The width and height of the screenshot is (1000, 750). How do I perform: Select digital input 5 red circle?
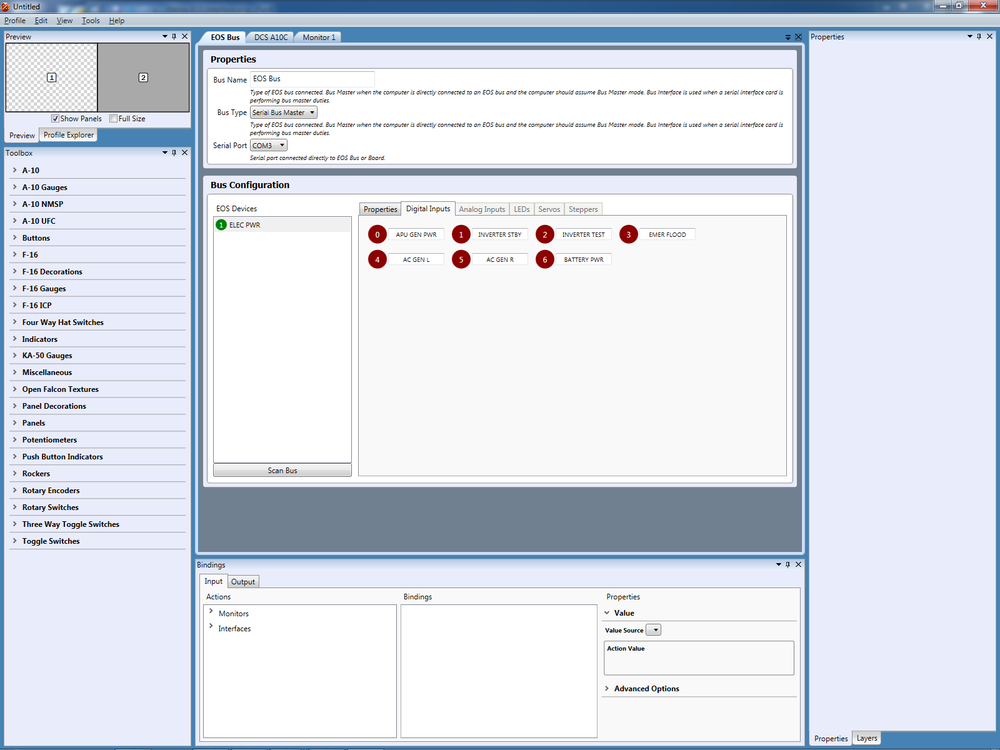pos(461,260)
